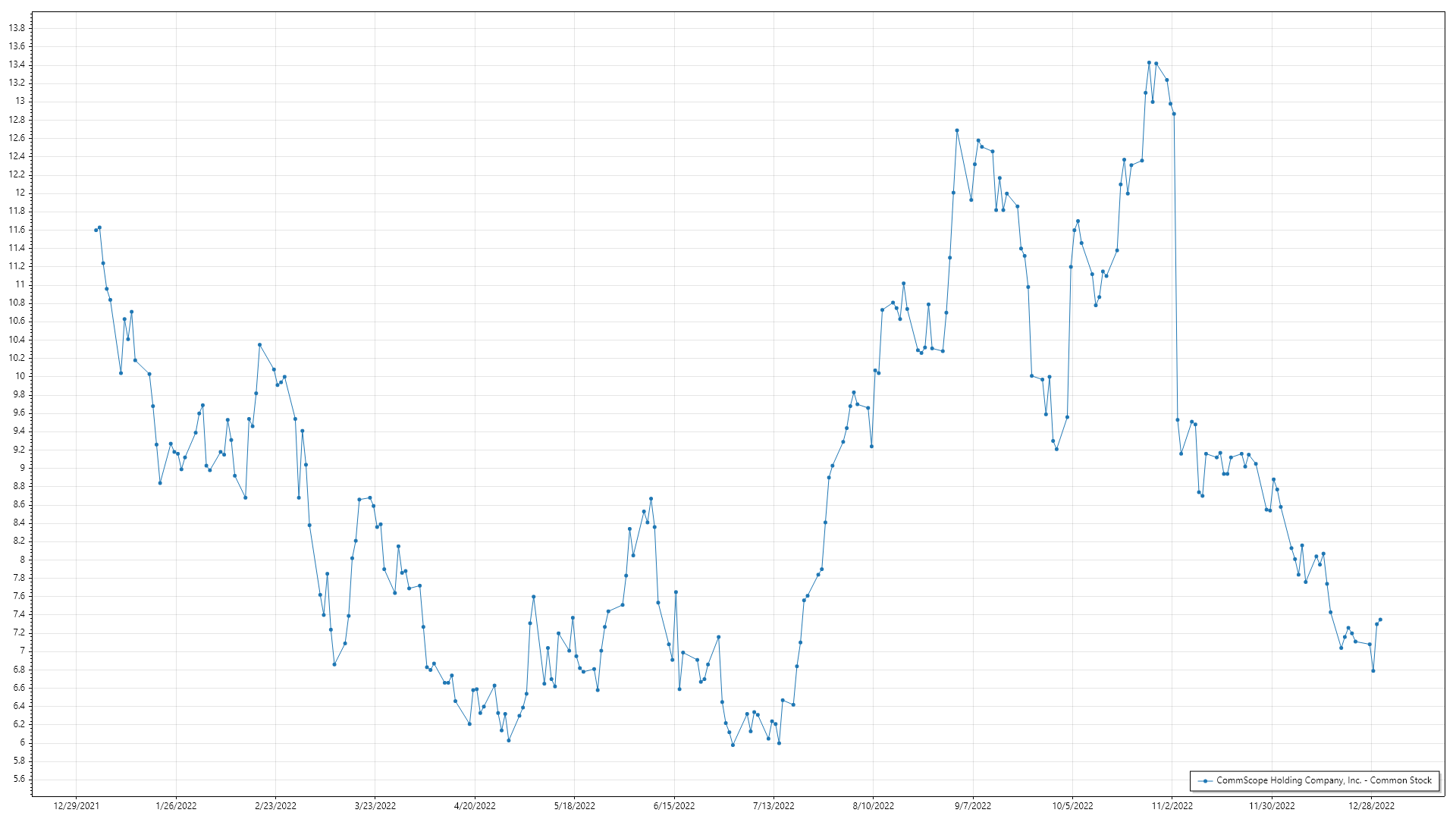
Task: Click the 4/20/2022 x-axis date label
Action: point(475,806)
